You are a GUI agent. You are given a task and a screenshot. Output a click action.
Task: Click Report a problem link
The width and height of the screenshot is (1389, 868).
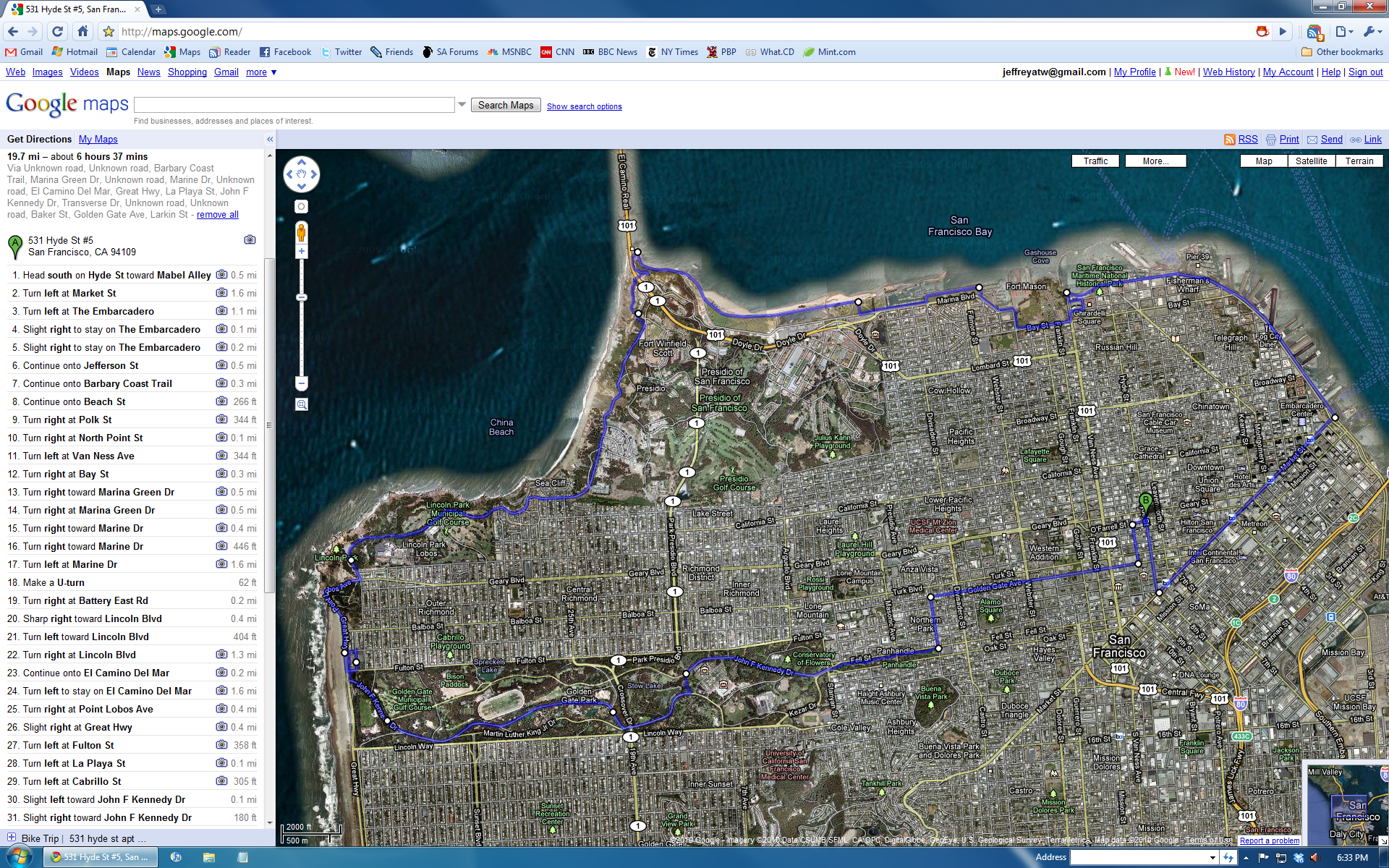1270,841
